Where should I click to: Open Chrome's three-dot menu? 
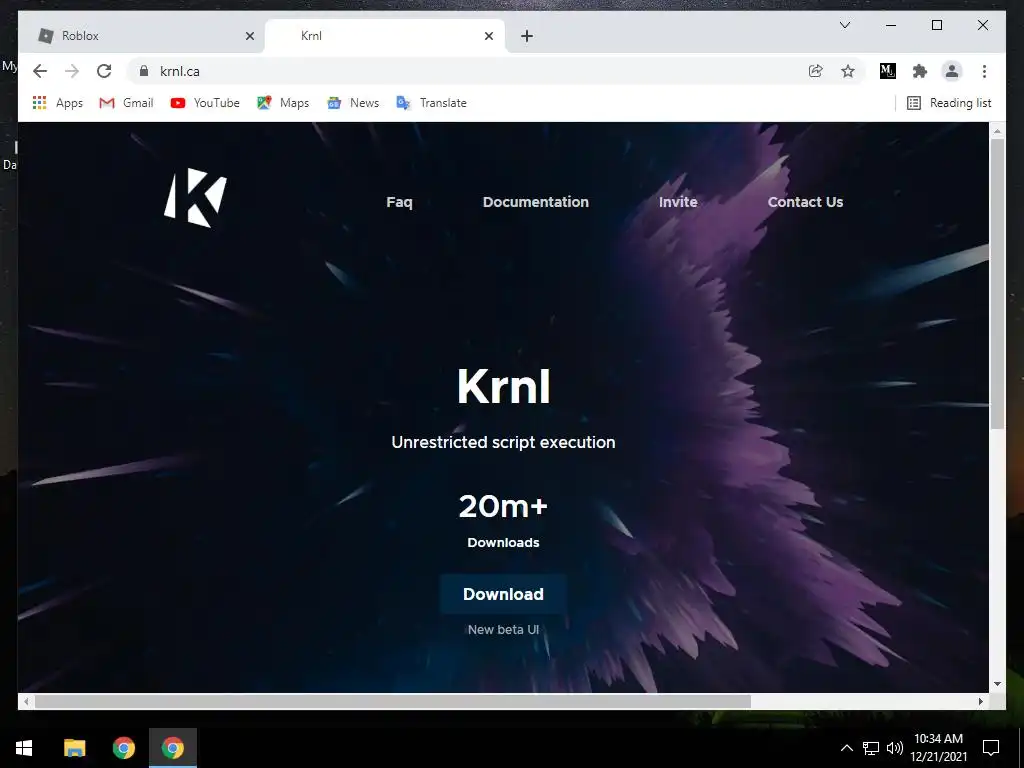[984, 71]
